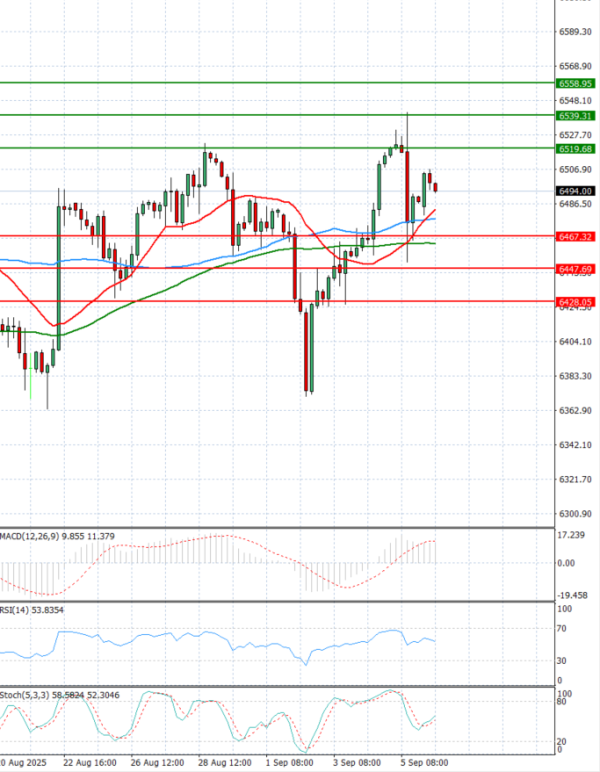The width and height of the screenshot is (600, 772).
Task: Click the 6321.70 price scale value
Action: (x=575, y=480)
